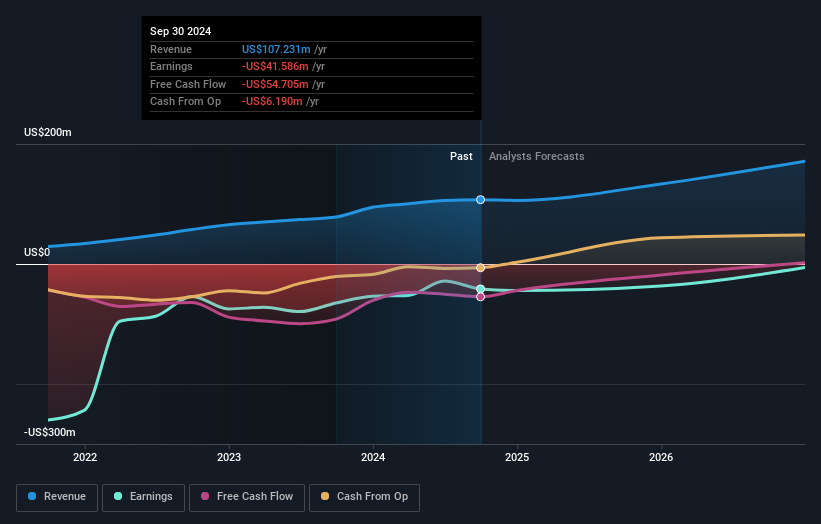This screenshot has width=821, height=524.
Task: Click the Earnings row label in tooltip
Action: (x=171, y=66)
